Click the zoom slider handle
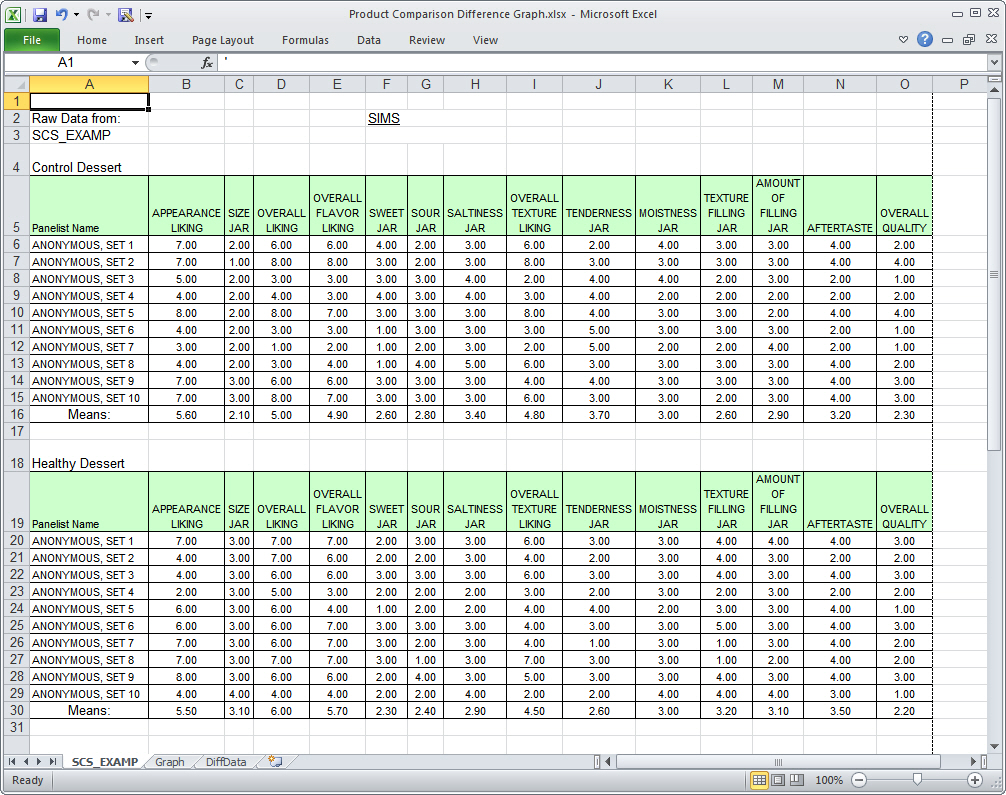 coord(917,780)
